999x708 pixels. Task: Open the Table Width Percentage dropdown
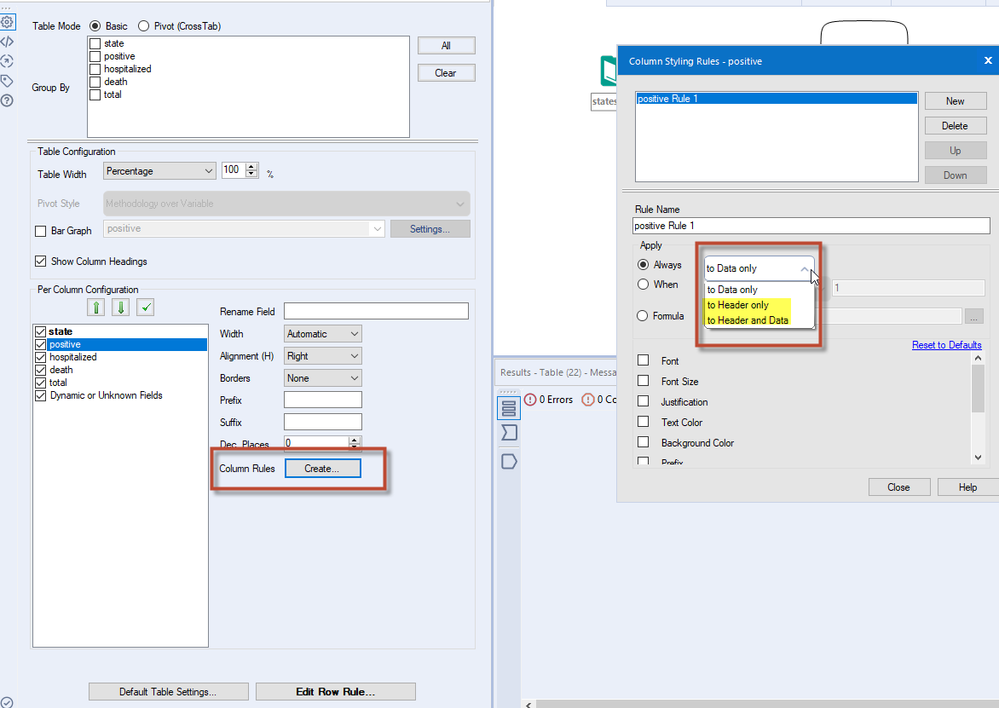(159, 171)
